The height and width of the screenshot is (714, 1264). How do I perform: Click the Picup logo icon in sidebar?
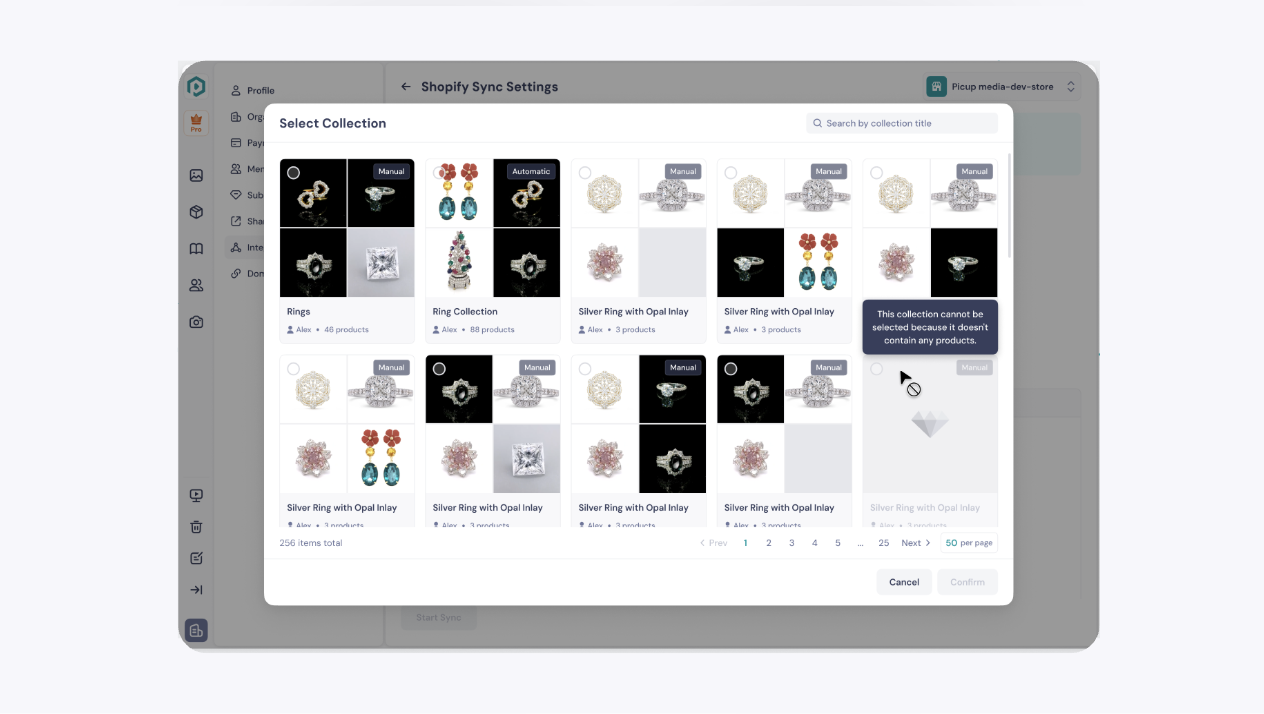(196, 87)
